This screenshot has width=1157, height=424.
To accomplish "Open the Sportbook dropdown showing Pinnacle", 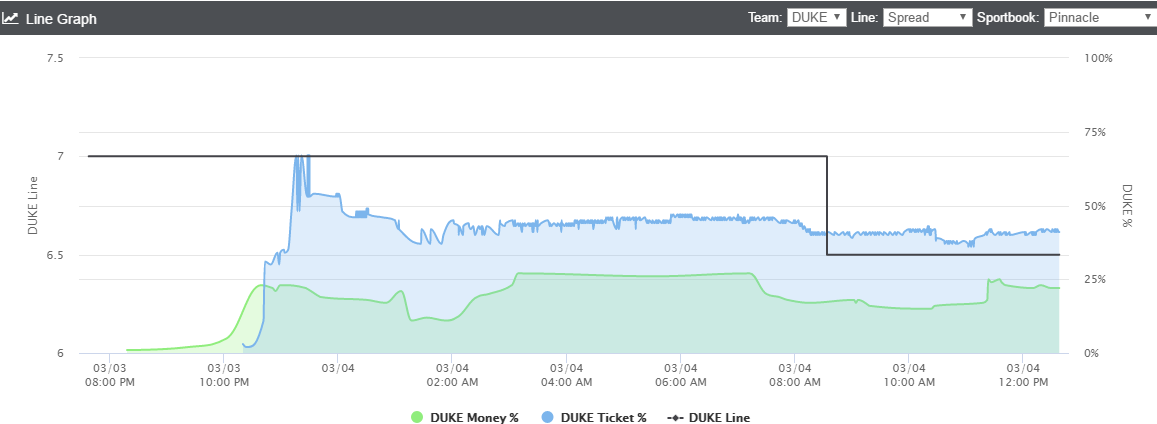I will [x=1100, y=18].
